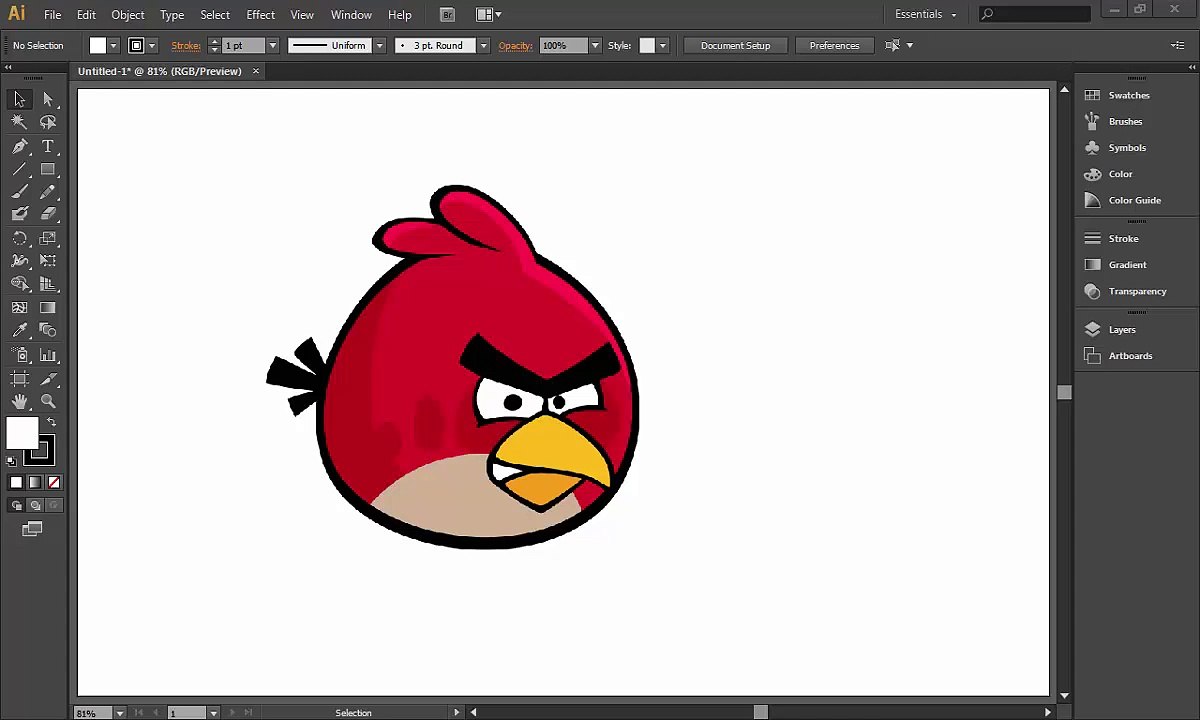Set paint mode to None

point(54,482)
